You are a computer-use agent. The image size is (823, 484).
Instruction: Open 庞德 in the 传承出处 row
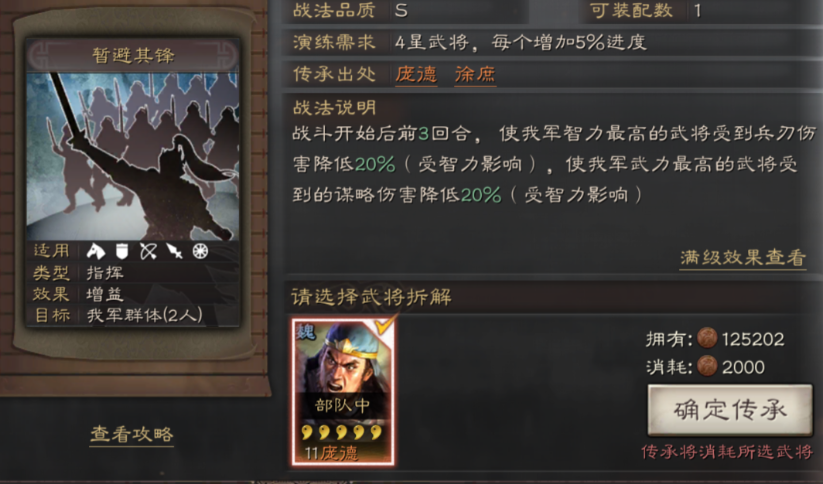coord(416,74)
